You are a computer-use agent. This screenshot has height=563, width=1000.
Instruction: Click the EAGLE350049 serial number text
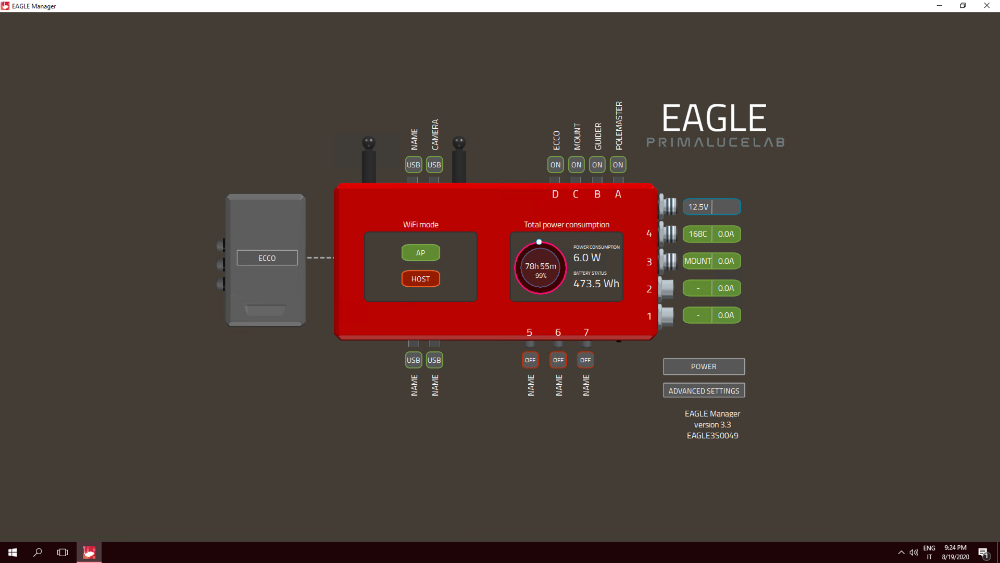tap(712, 436)
